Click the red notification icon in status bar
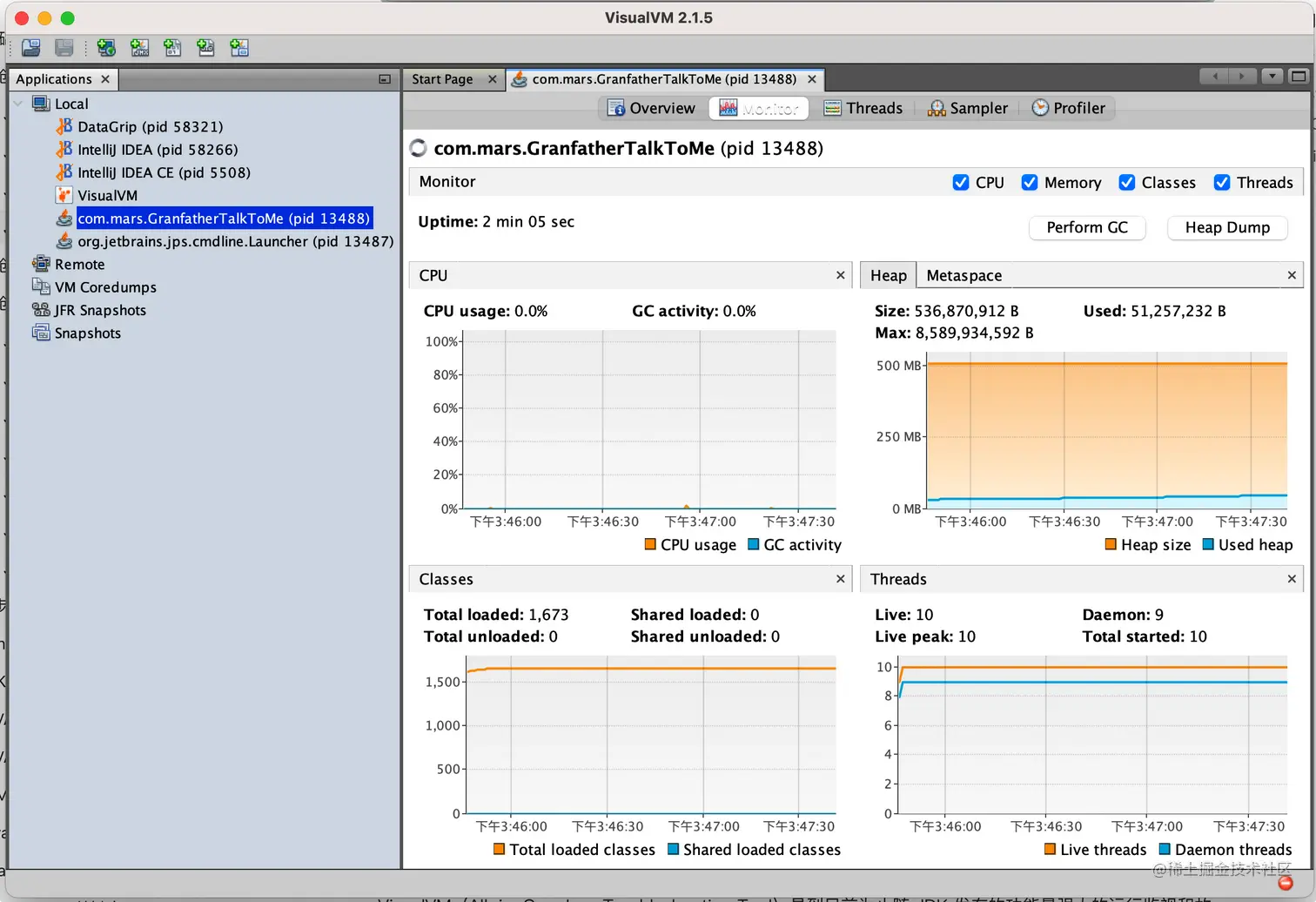 coord(1286,882)
